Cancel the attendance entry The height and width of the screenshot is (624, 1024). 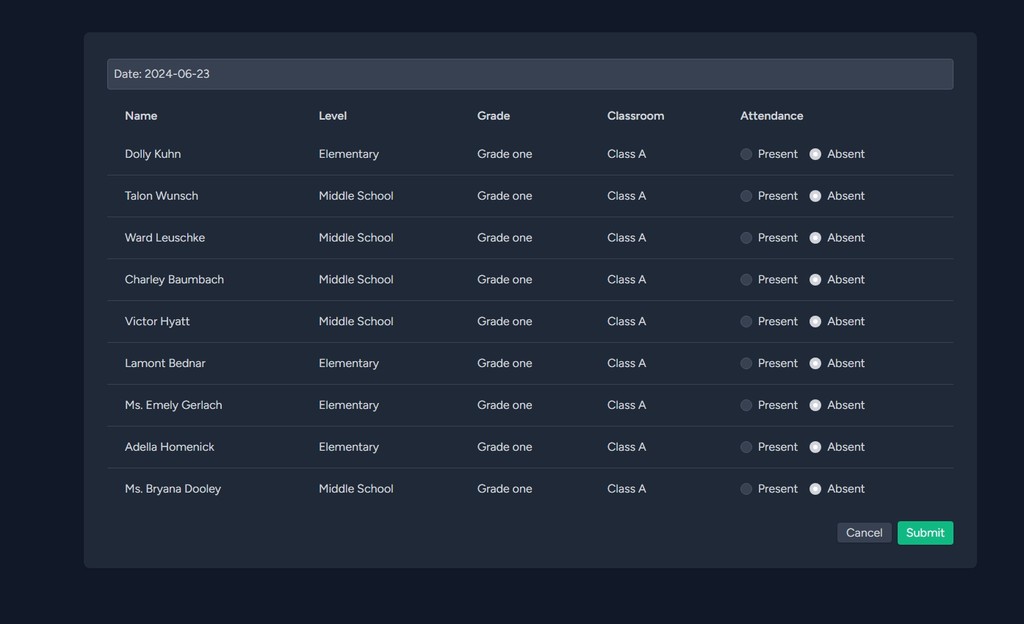864,533
